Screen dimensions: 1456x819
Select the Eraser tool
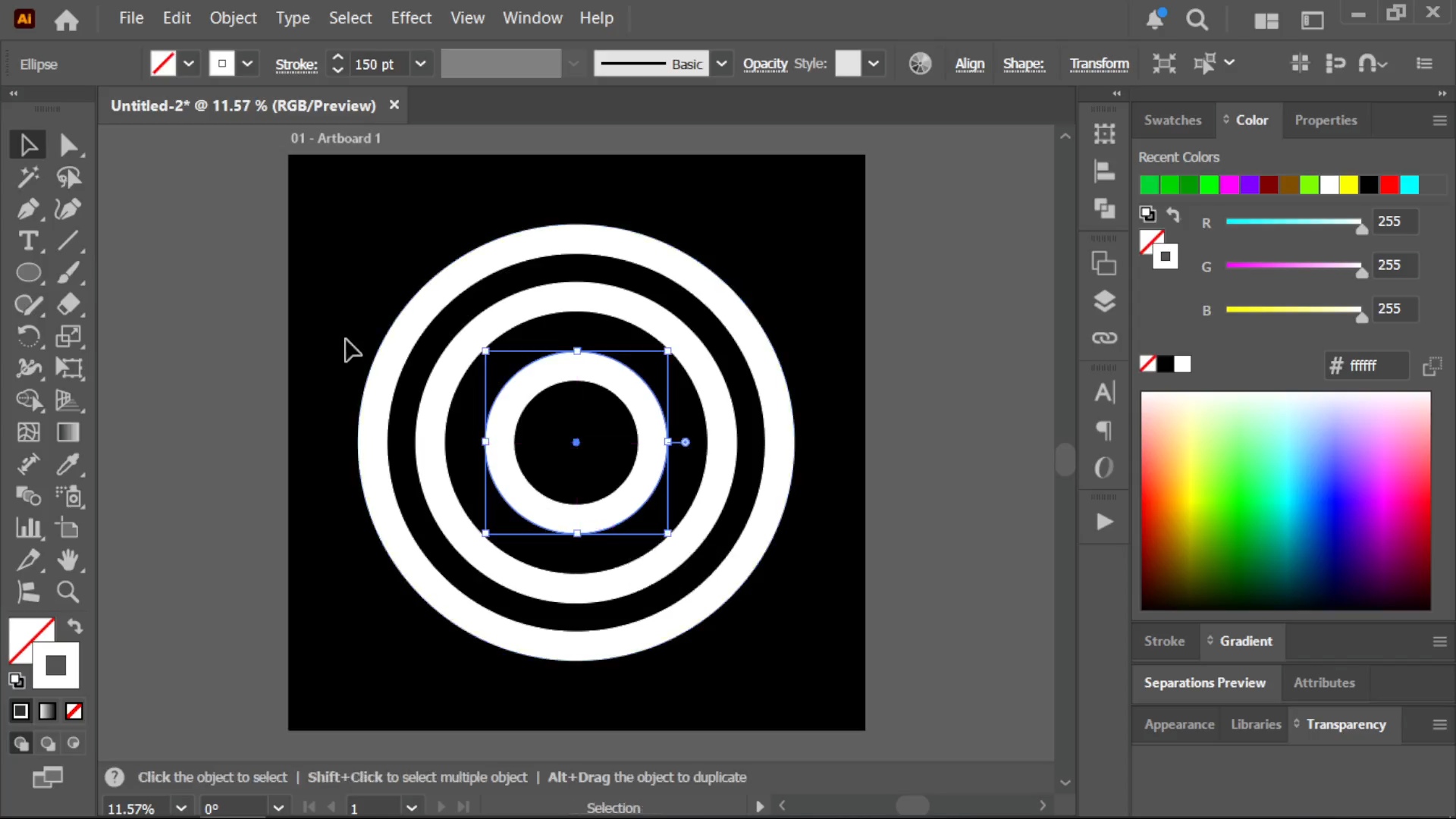click(x=68, y=305)
